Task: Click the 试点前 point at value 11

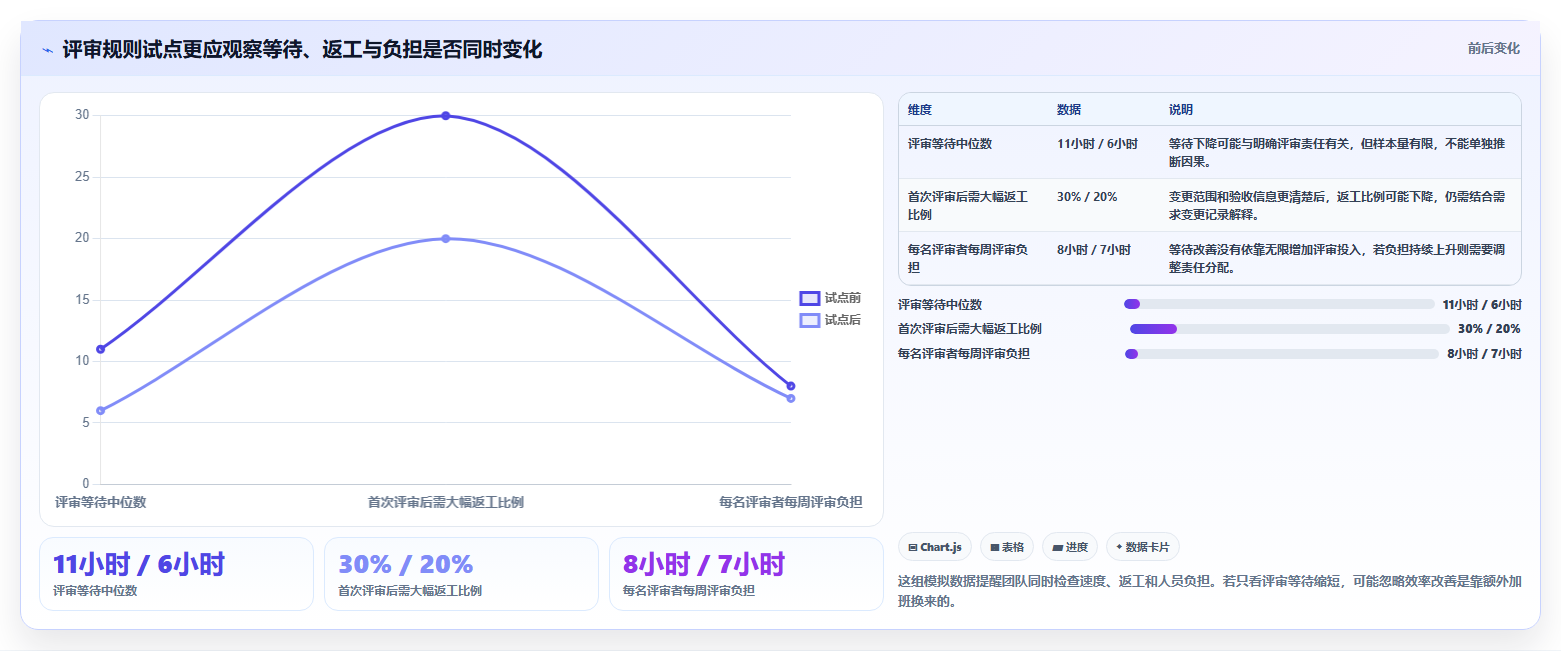Action: click(101, 349)
